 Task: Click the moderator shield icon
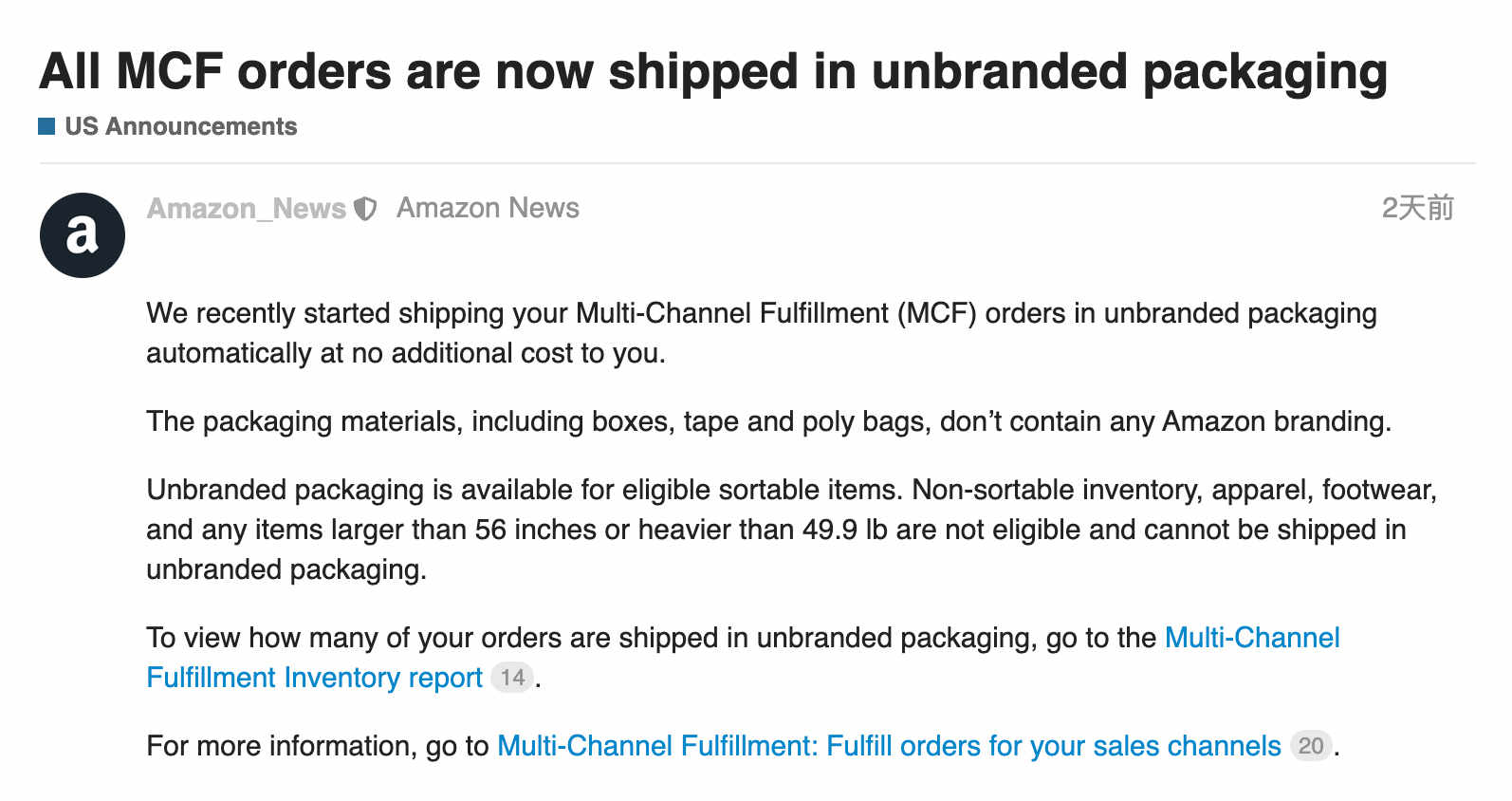pos(365,209)
